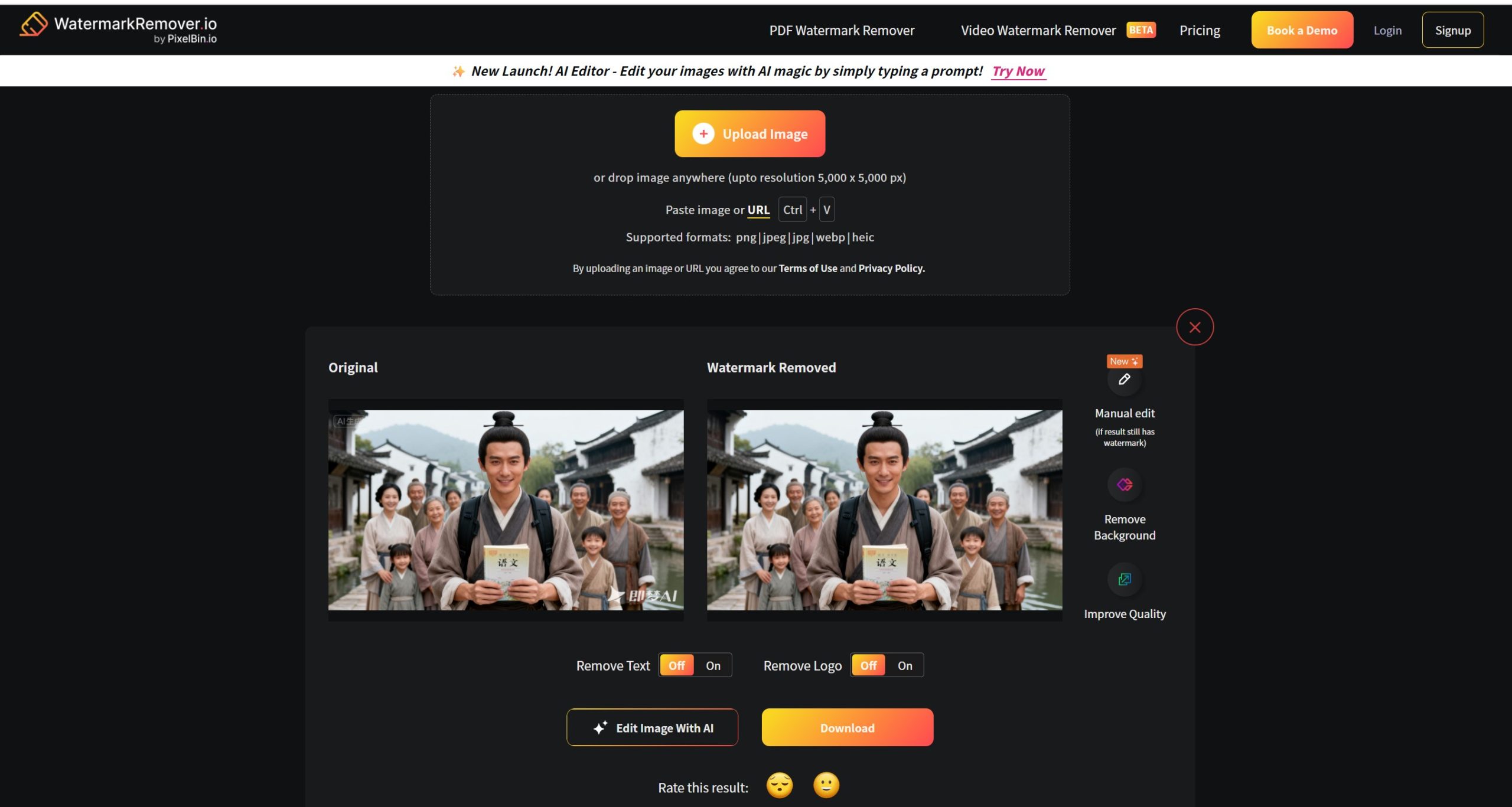Turn on the Remove Text toggle
This screenshot has height=807, width=1512.
pos(712,665)
